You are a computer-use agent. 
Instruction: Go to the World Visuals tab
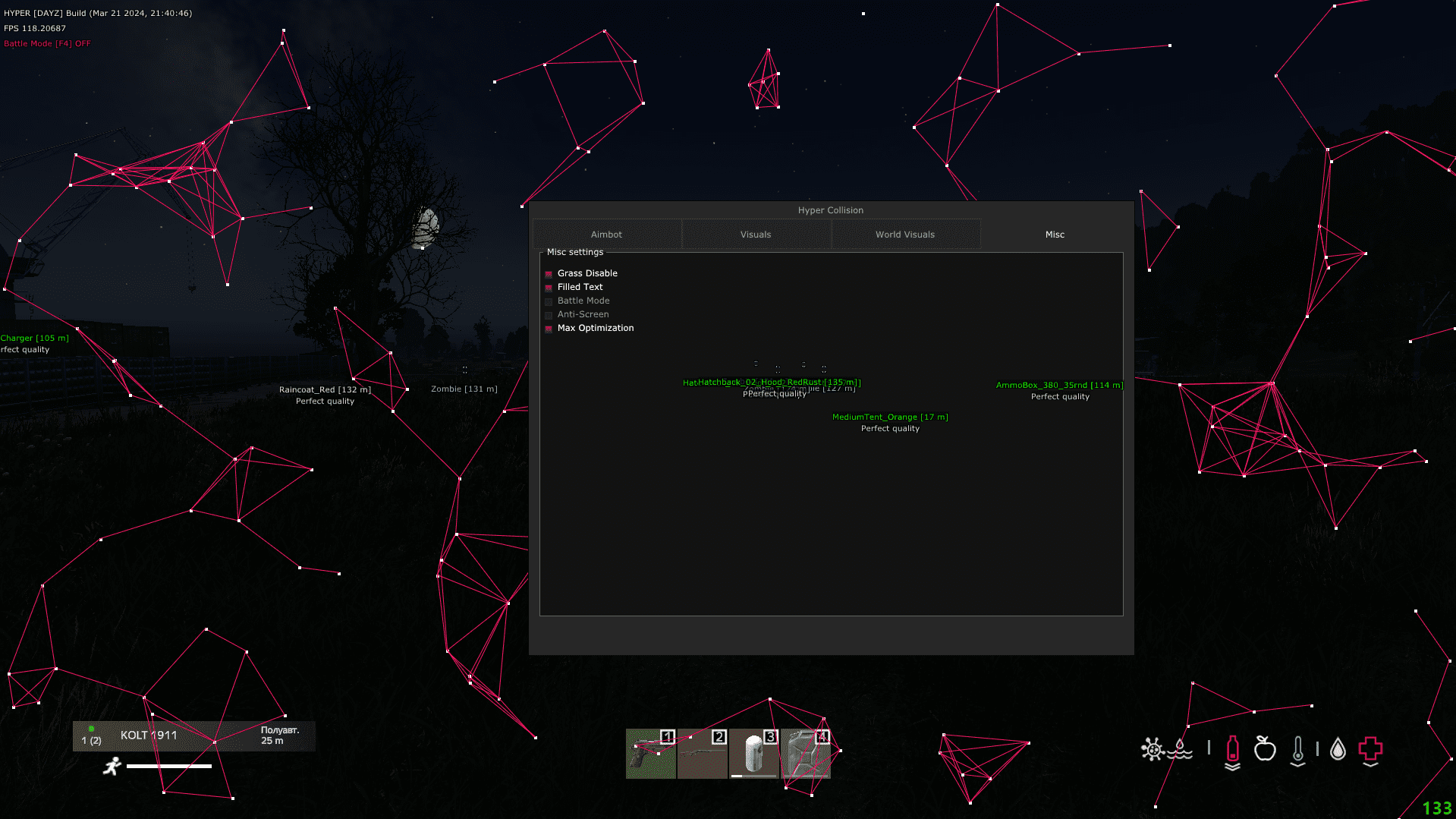click(x=905, y=235)
